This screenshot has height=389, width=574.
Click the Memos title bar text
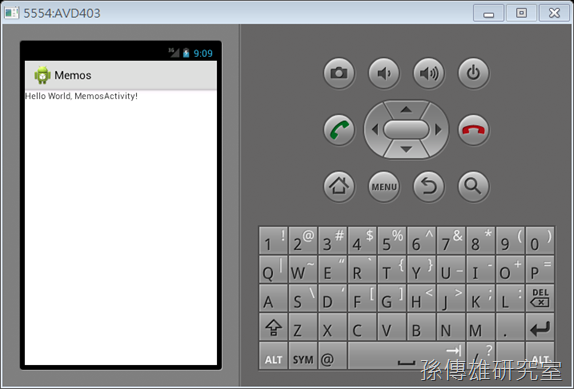[73, 75]
